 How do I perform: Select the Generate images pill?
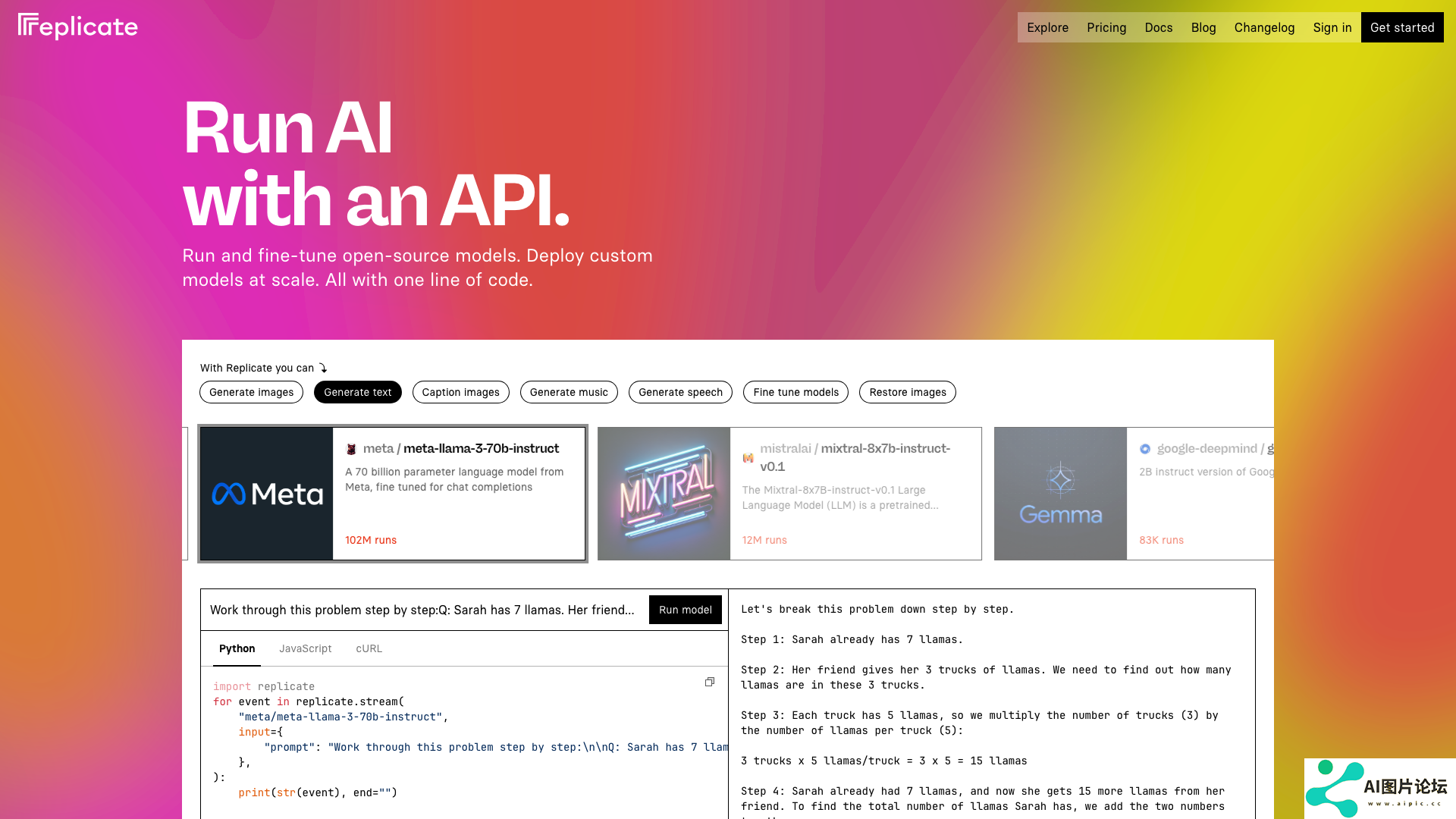click(251, 392)
